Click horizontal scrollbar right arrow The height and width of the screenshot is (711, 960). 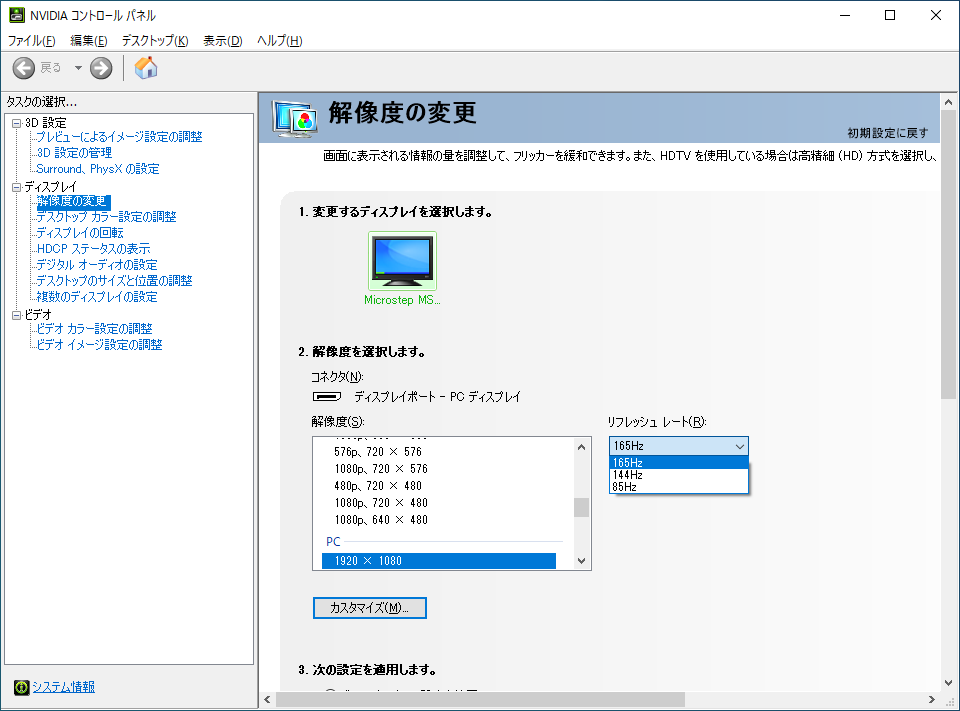point(931,699)
